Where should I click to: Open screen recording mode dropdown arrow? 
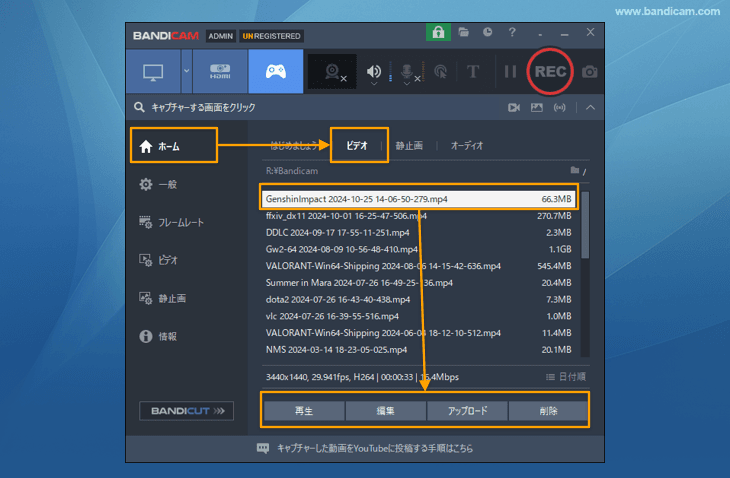(x=187, y=72)
